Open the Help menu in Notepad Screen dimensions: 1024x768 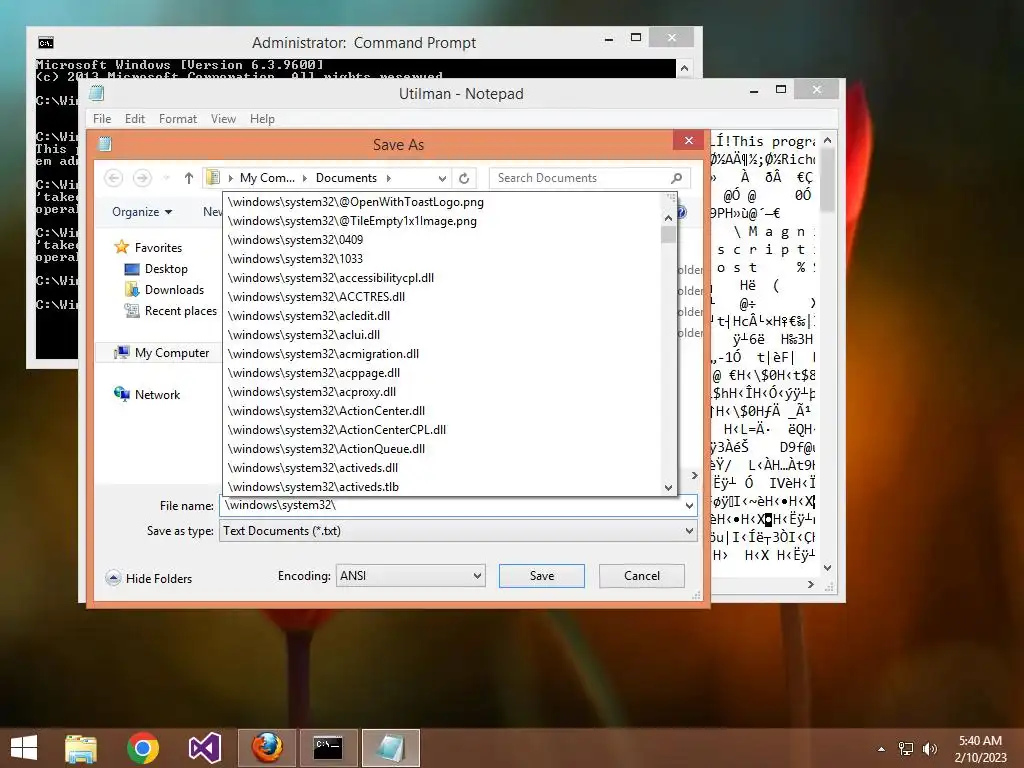point(262,119)
